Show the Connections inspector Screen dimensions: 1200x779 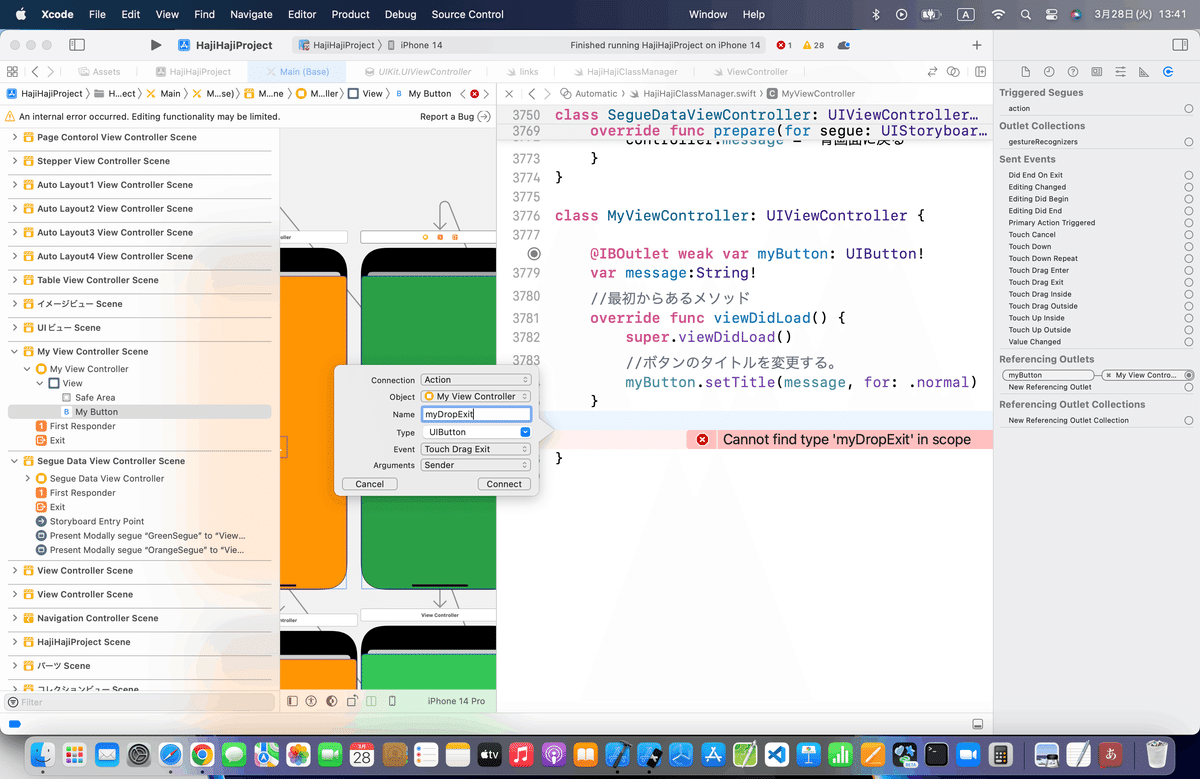pos(1169,72)
